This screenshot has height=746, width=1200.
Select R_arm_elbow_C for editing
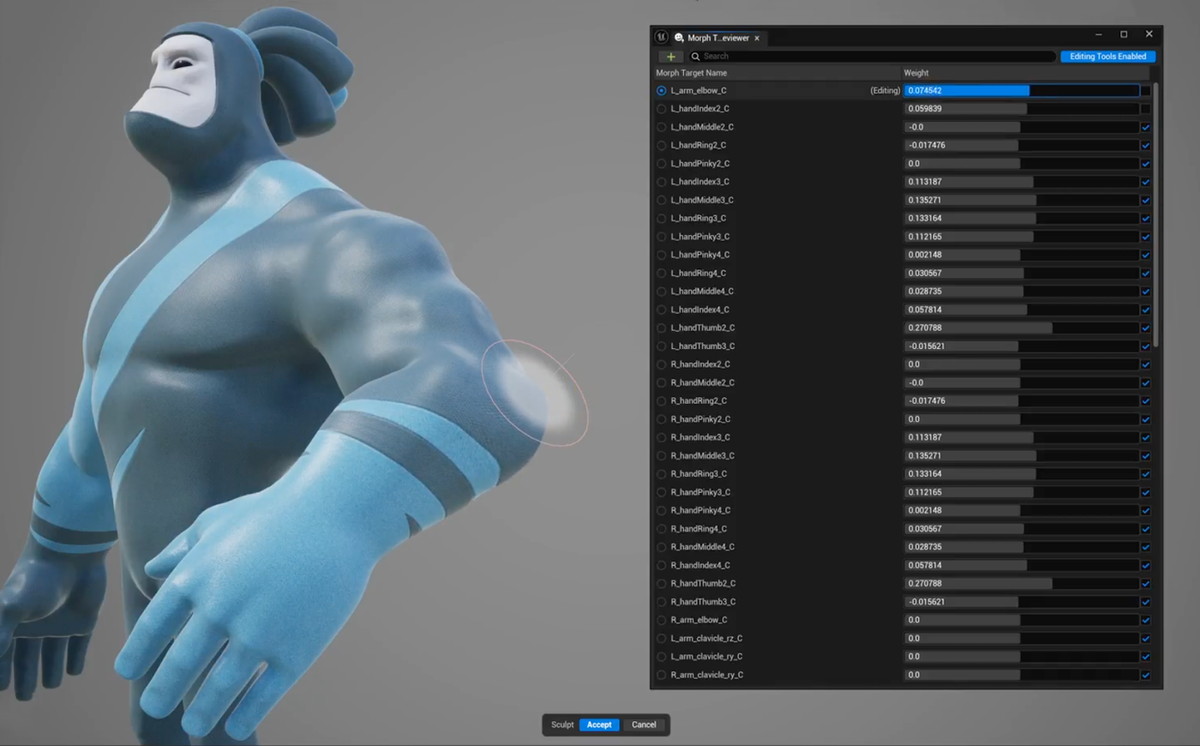[x=661, y=620]
